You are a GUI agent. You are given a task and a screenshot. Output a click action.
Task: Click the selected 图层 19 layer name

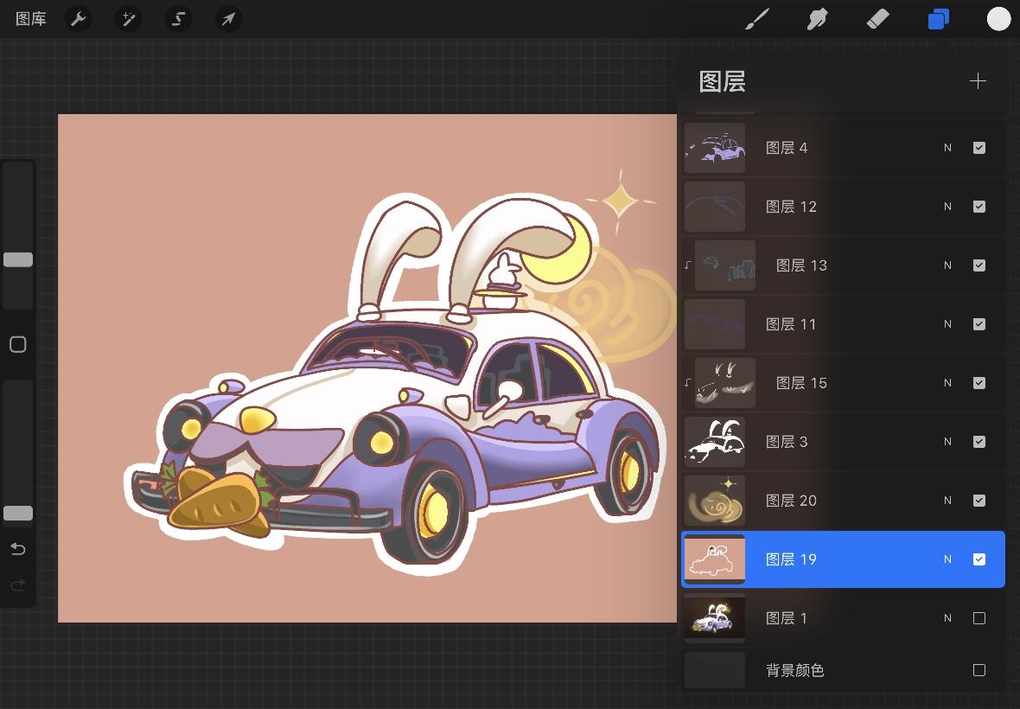790,559
